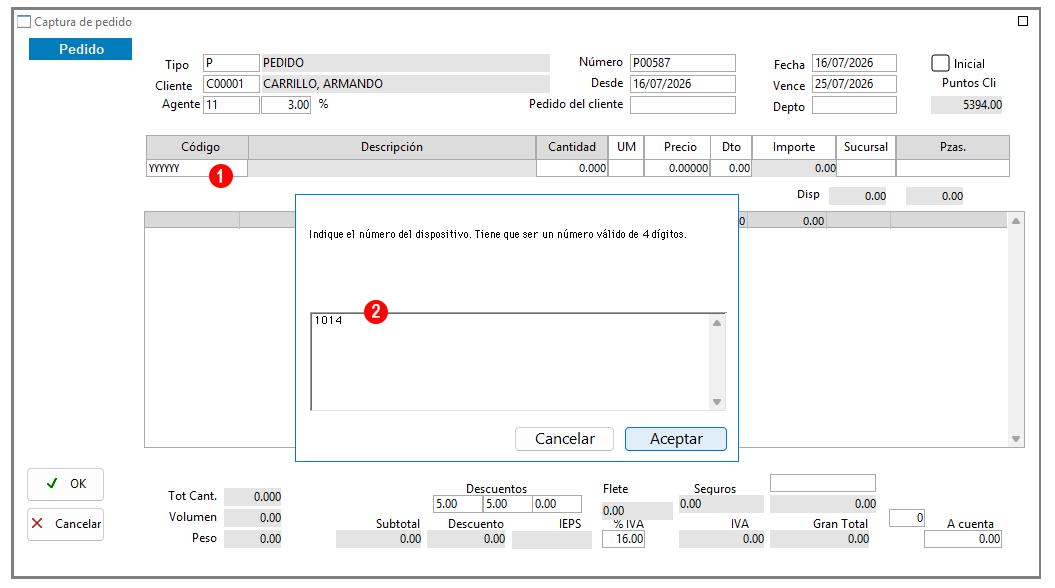1055x588 pixels.
Task: Click the Agente field with value 11
Action: [231, 105]
